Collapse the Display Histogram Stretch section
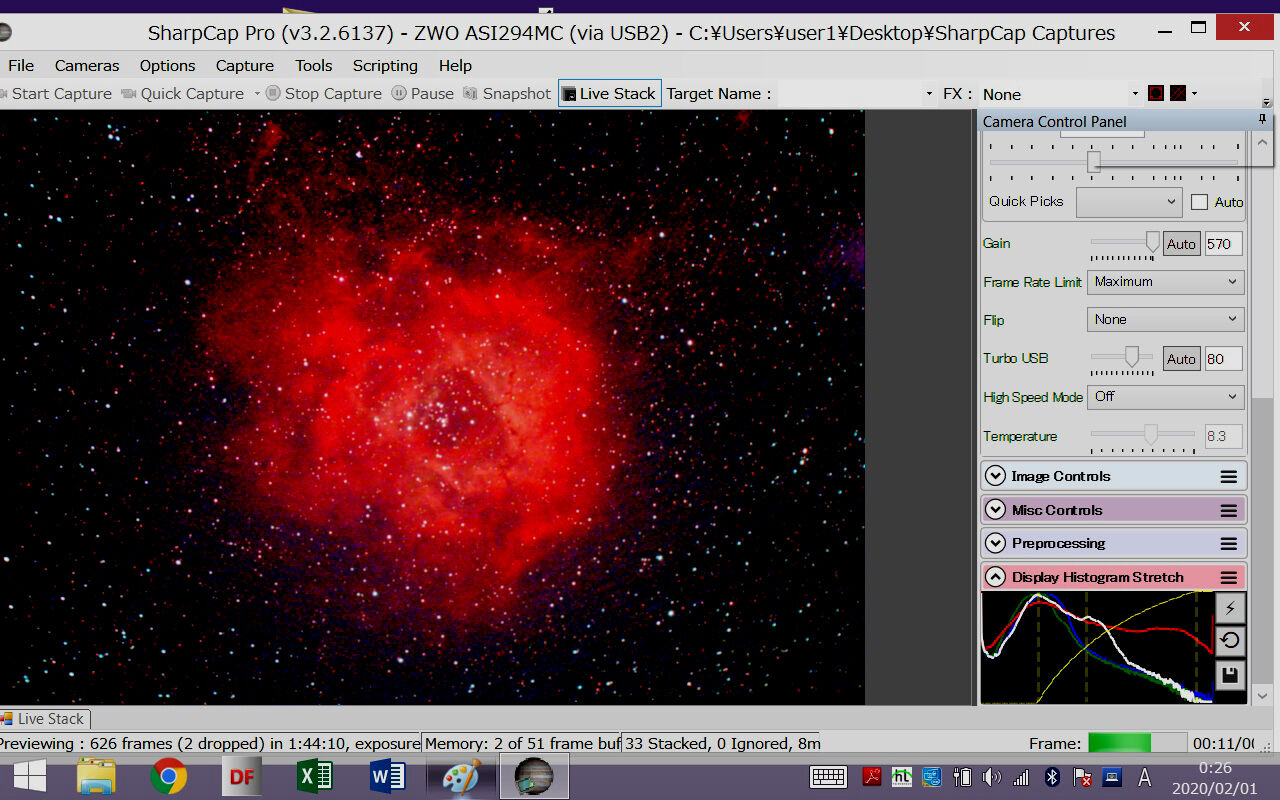Viewport: 1280px width, 800px height. click(995, 577)
